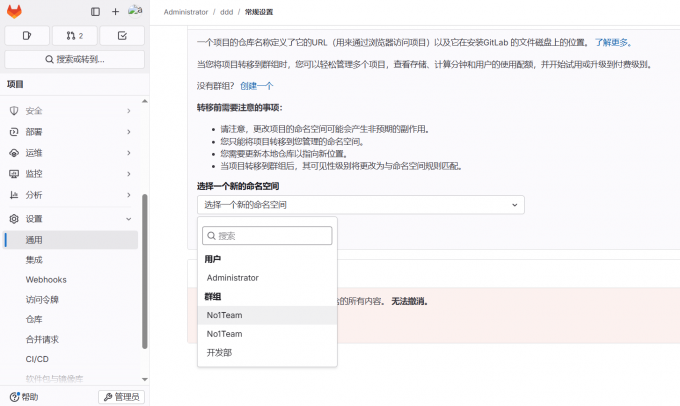Screen dimensions: 680x406
Task: Select the 通用 settings item
Action: pos(71,240)
